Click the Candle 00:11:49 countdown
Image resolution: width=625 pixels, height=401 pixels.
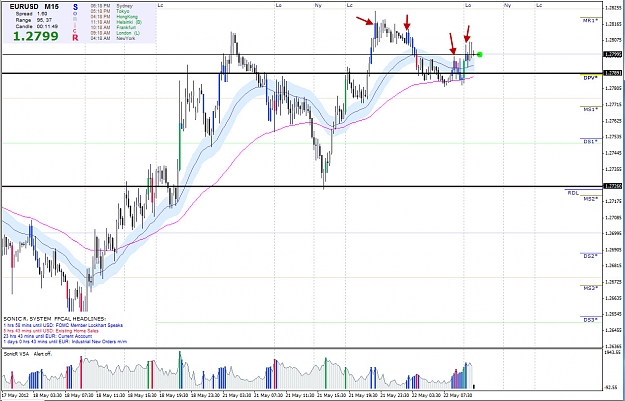36,26
